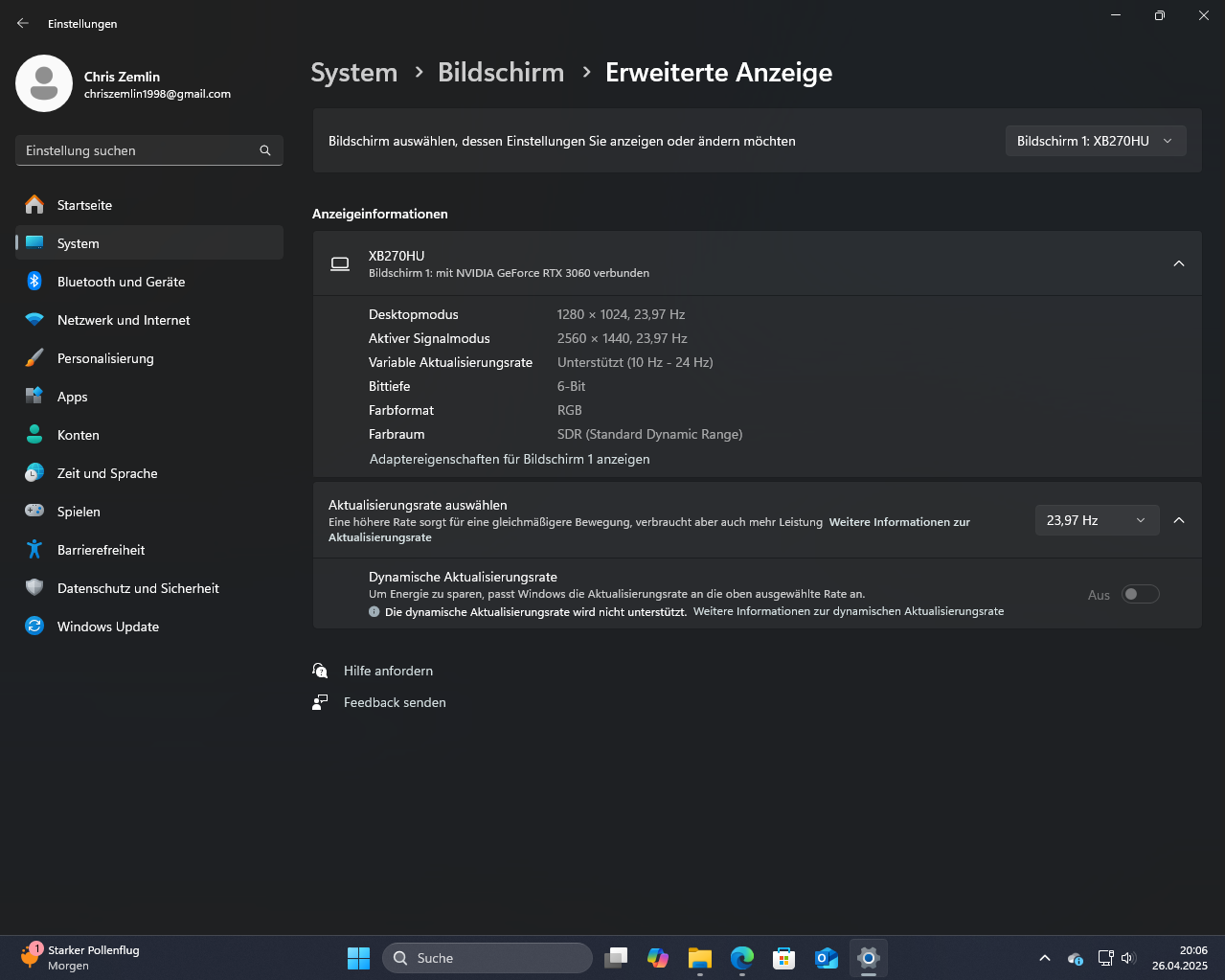Click System in the breadcrumb
1225x980 pixels.
coord(353,73)
